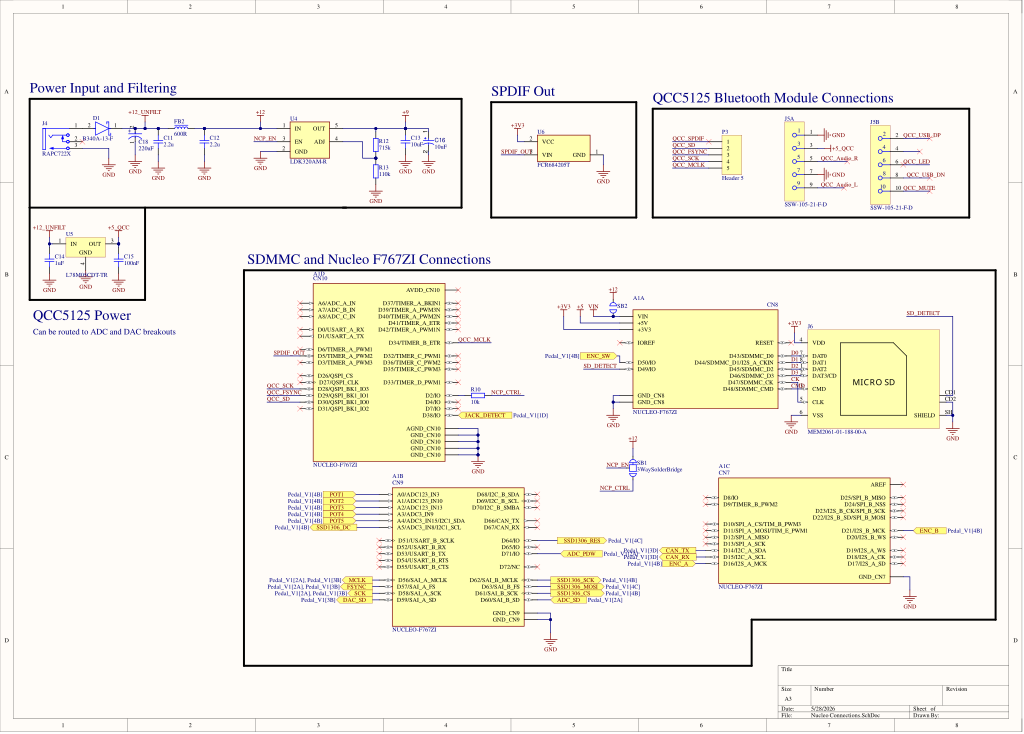Click 'QCC5125 Bluetooth Module Connections' heading

tap(773, 98)
